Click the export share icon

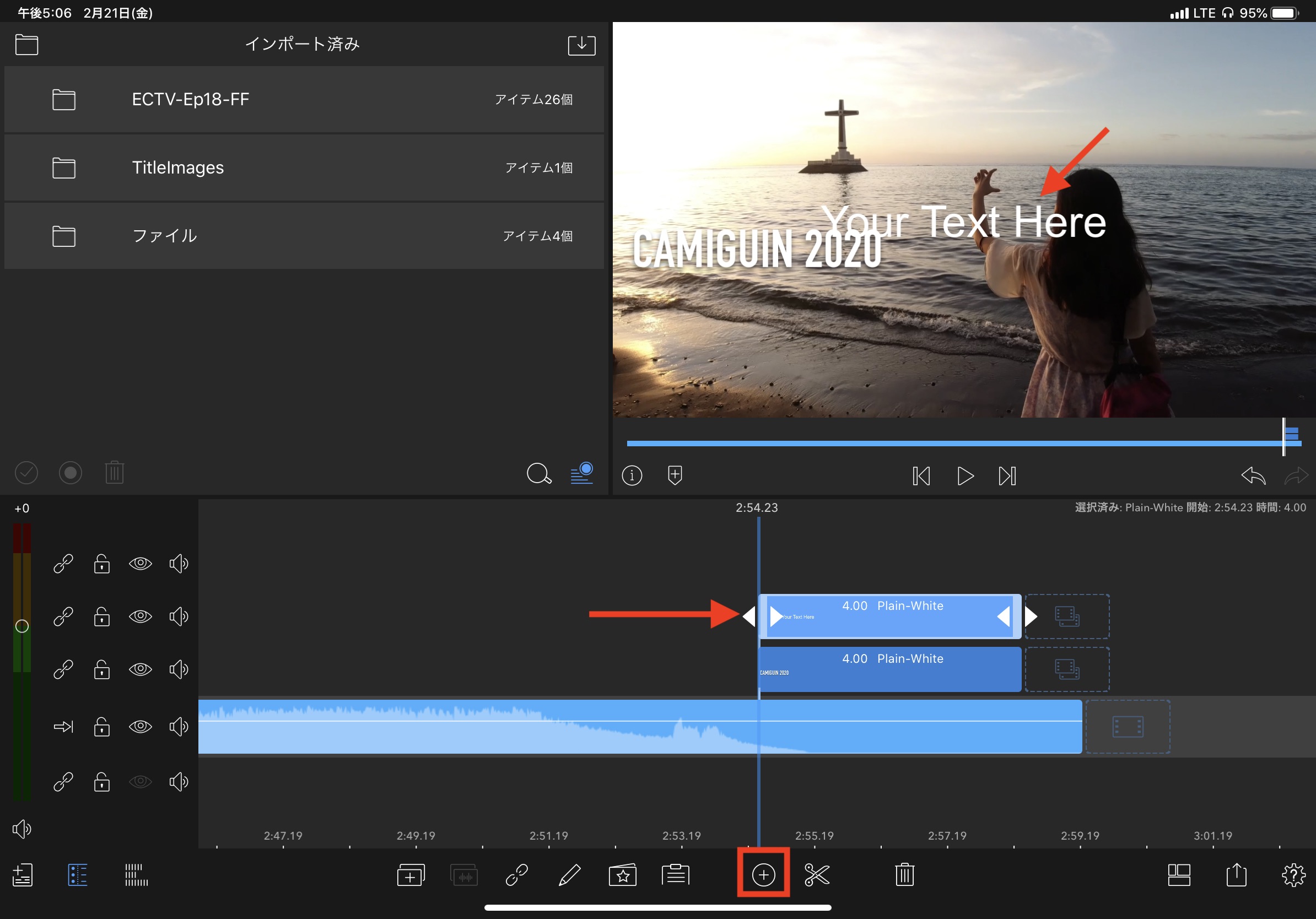(x=1236, y=875)
